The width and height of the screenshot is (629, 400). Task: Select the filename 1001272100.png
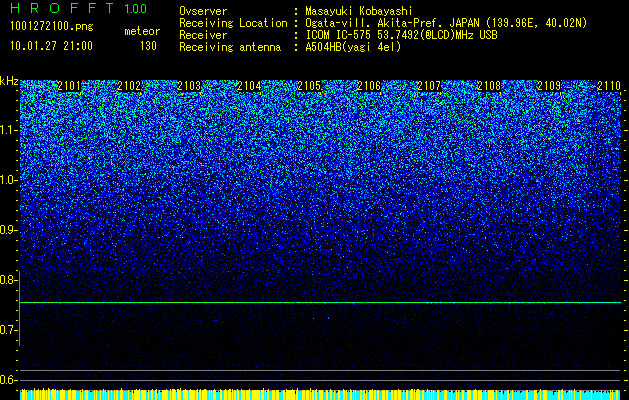52,27
